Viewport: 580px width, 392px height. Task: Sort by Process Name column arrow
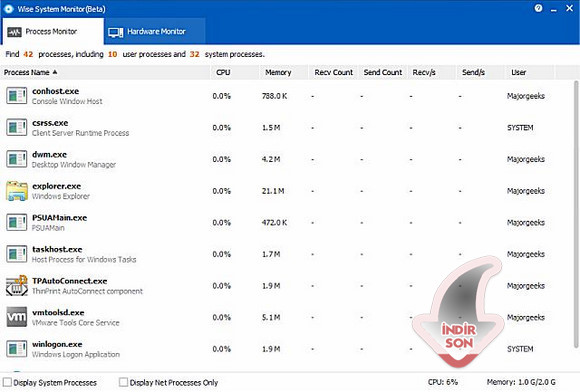[55, 72]
